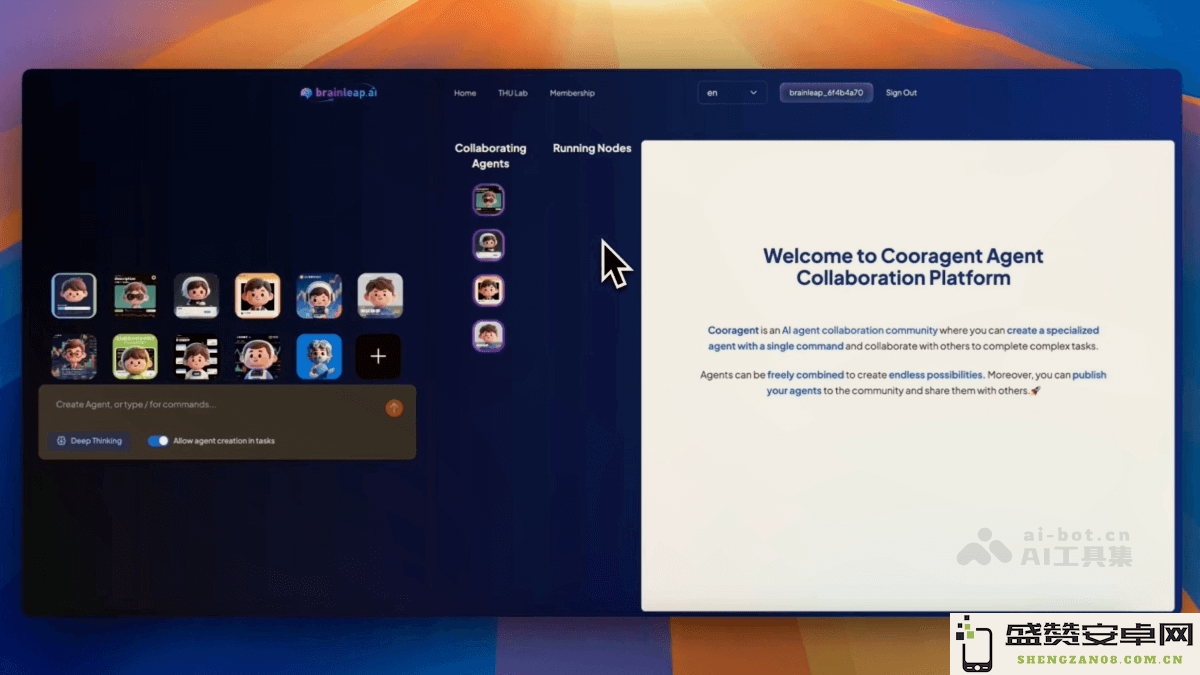
Task: Click the 'freely combined' highlighted text
Action: tap(806, 375)
